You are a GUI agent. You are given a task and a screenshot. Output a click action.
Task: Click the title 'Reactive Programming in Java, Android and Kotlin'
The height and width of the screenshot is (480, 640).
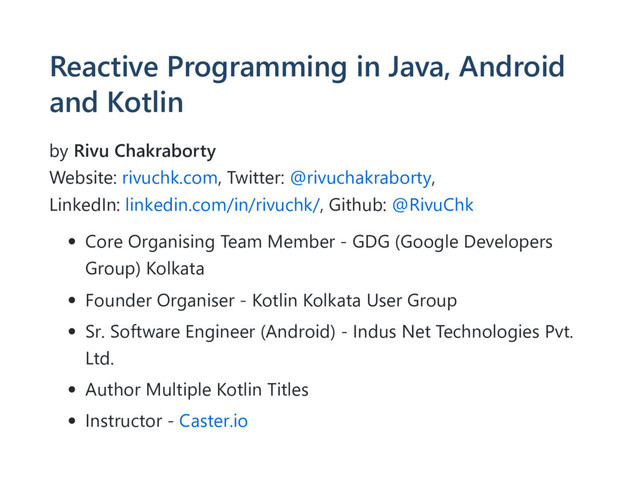[307, 84]
